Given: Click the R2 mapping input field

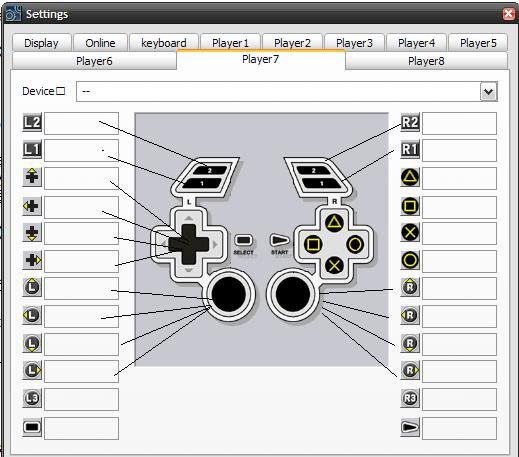Looking at the screenshot, I should click(x=459, y=123).
